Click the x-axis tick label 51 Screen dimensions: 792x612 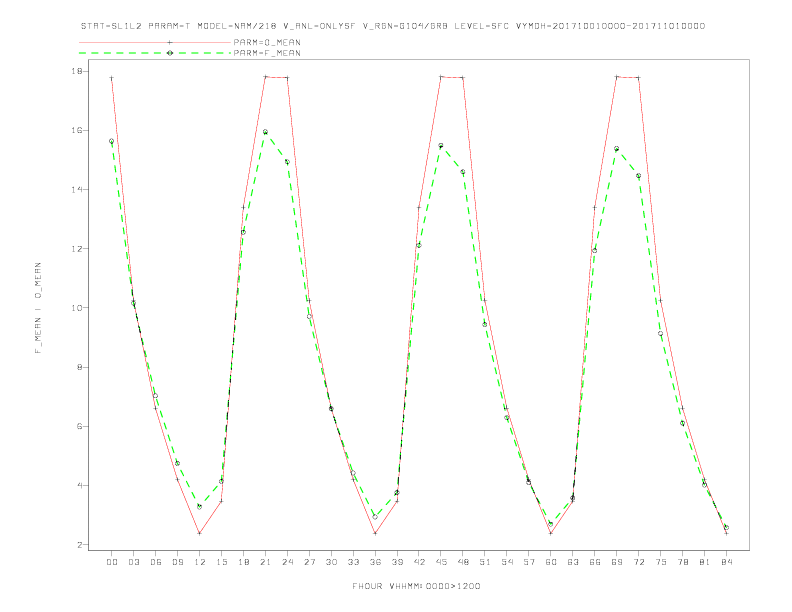(485, 562)
